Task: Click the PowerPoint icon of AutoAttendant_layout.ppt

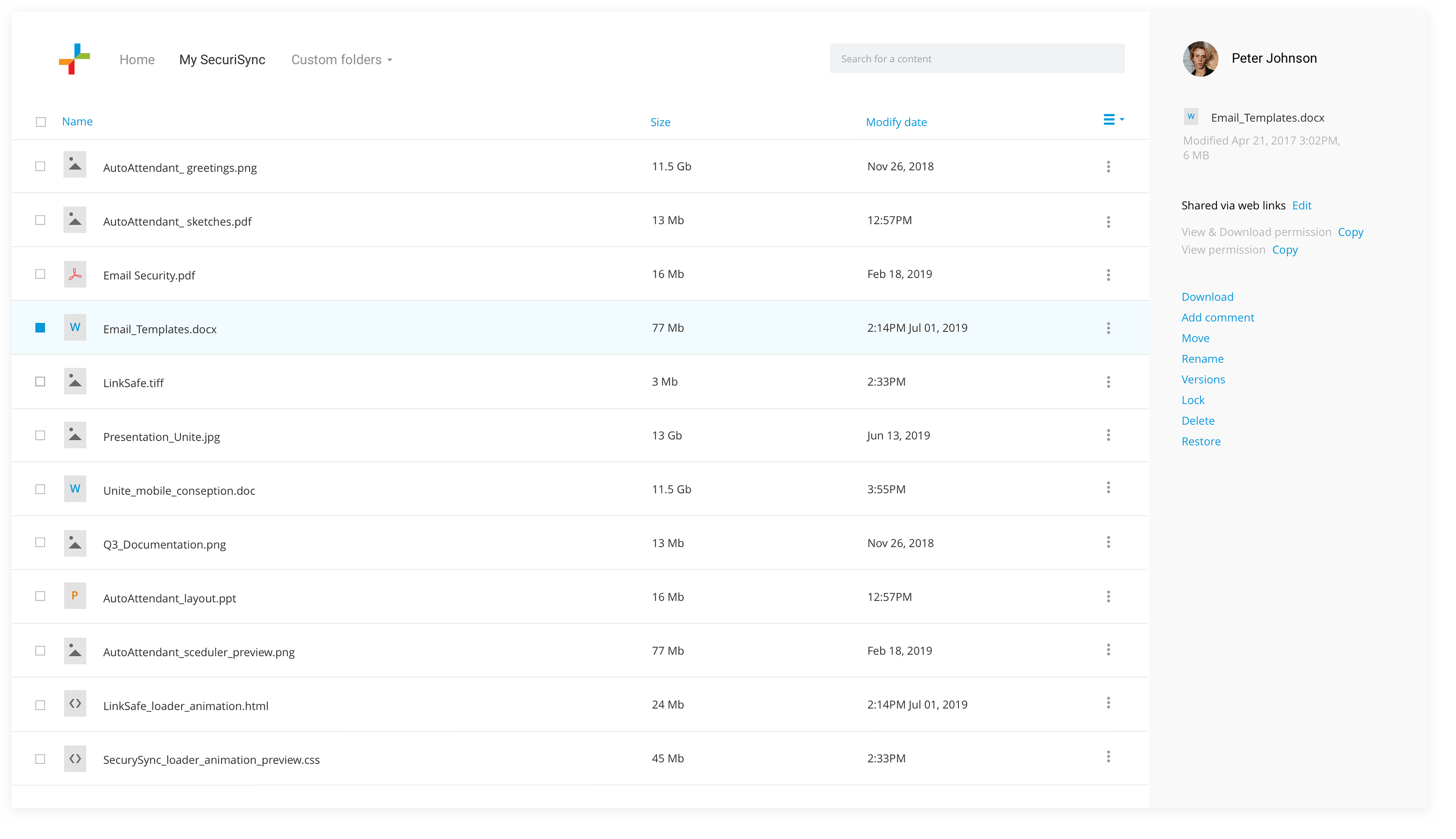Action: (x=75, y=596)
